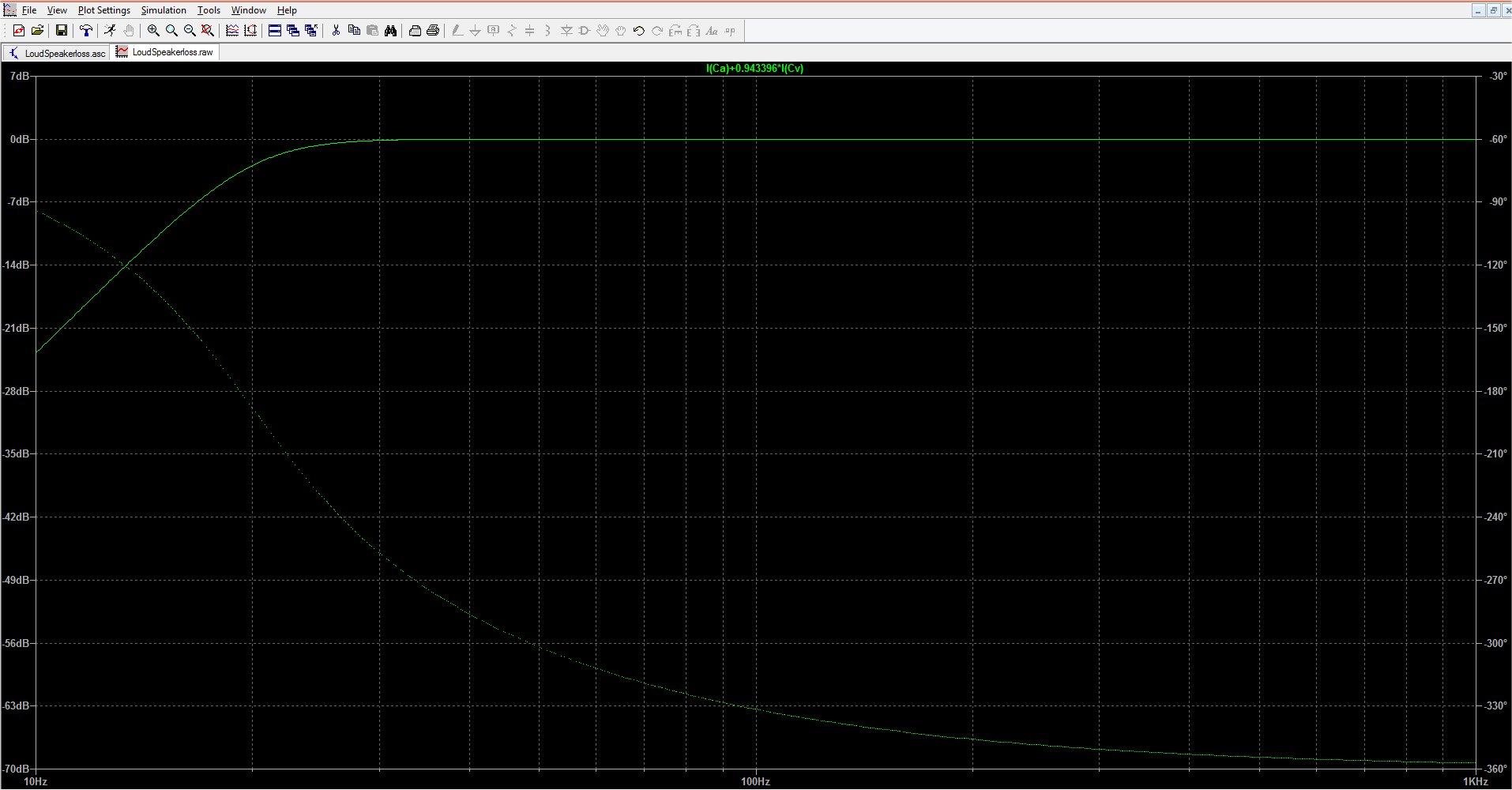Click the Place Ground icon
This screenshot has width=1512, height=790.
475,31
